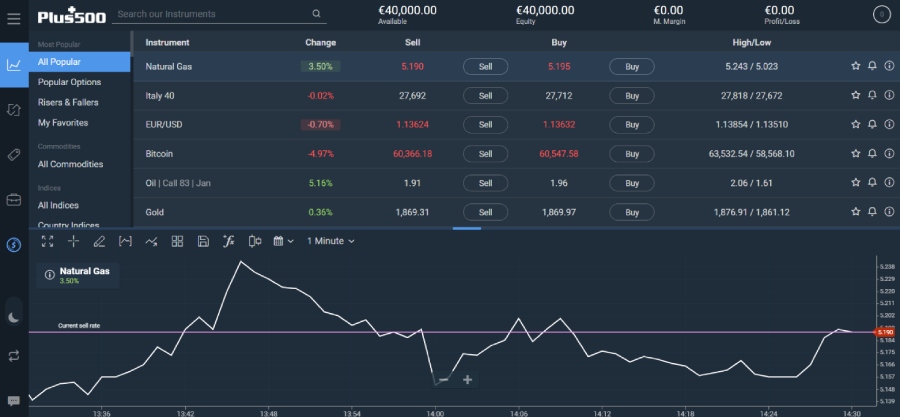The image size is (900, 417).
Task: Favorite Gold with the star
Action: (855, 212)
